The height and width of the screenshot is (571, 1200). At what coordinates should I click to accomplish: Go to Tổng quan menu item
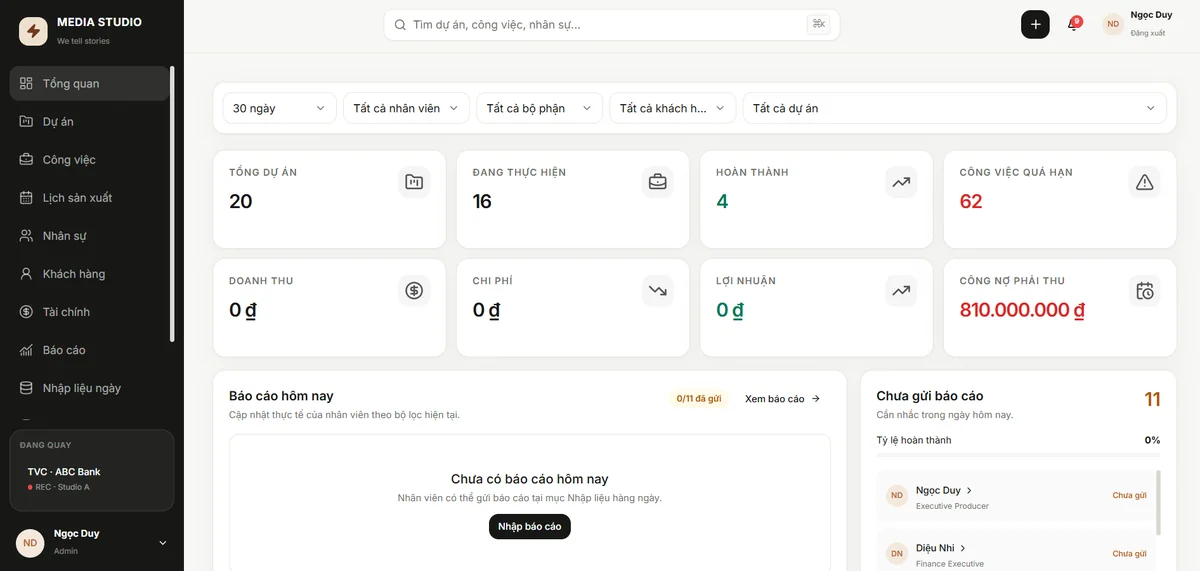[x=89, y=83]
